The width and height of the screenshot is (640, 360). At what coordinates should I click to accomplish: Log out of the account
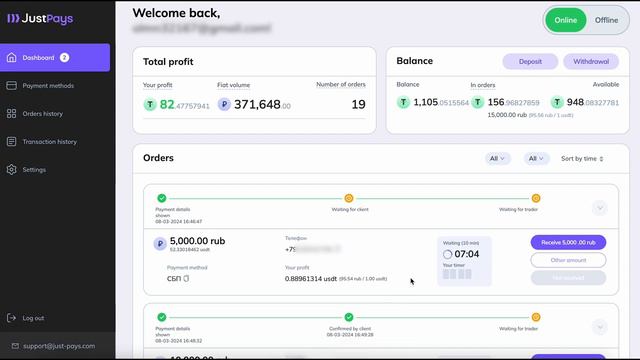point(33,318)
